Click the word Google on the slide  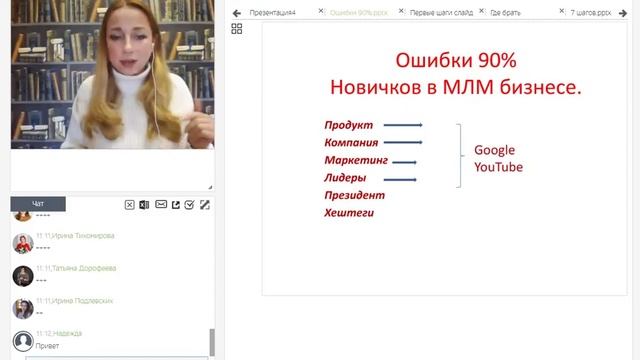(x=494, y=150)
